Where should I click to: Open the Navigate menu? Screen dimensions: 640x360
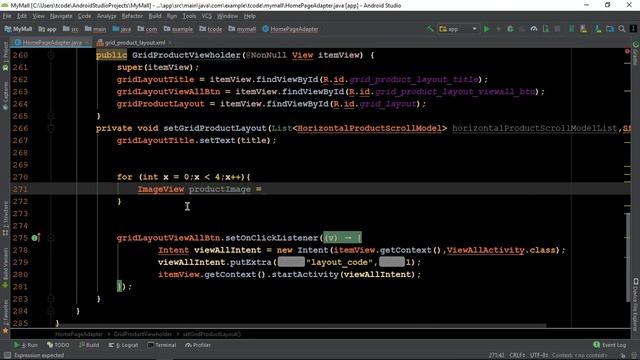click(61, 16)
